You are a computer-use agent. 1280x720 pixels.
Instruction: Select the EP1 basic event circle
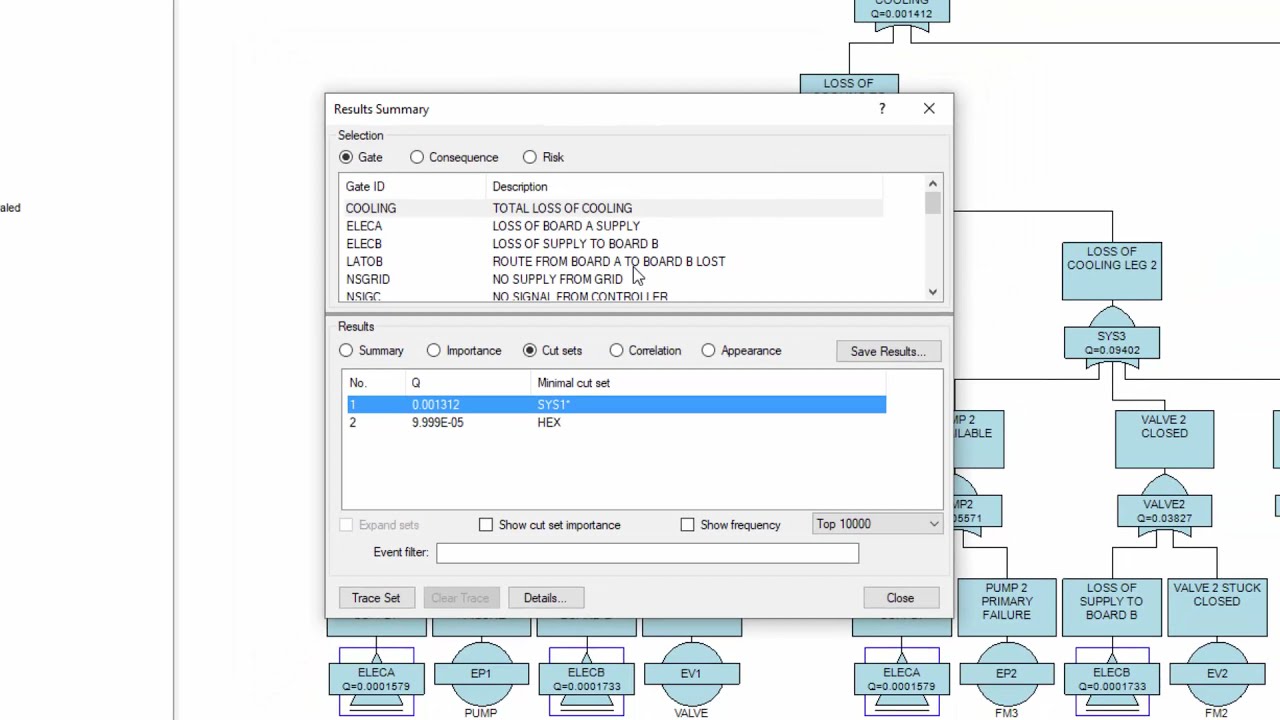(x=481, y=675)
